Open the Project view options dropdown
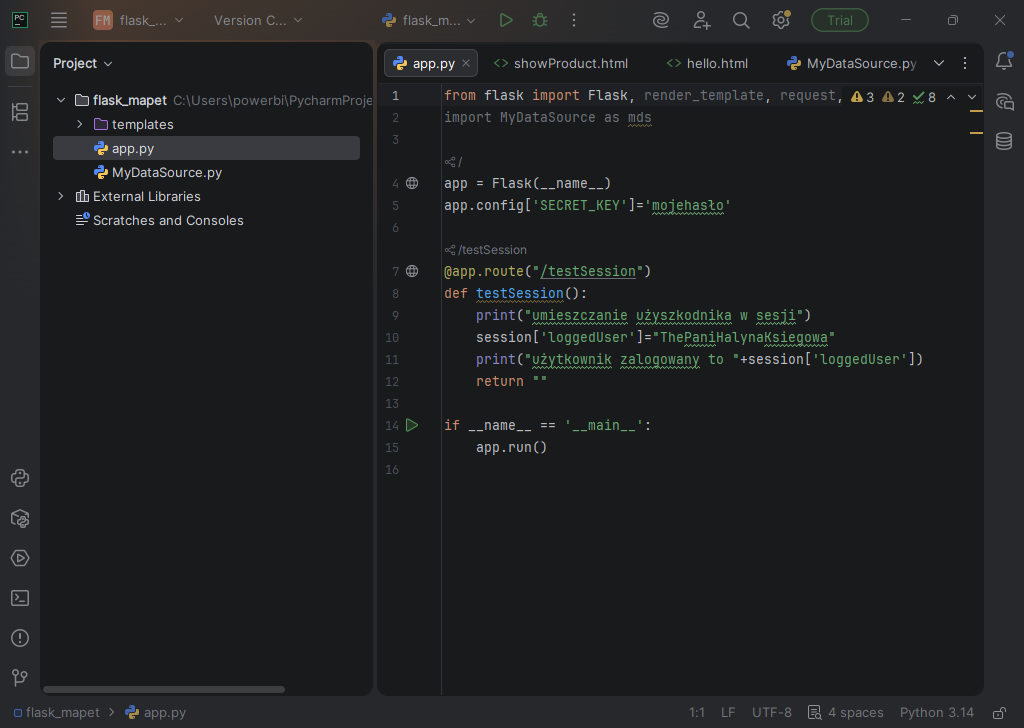 83,63
